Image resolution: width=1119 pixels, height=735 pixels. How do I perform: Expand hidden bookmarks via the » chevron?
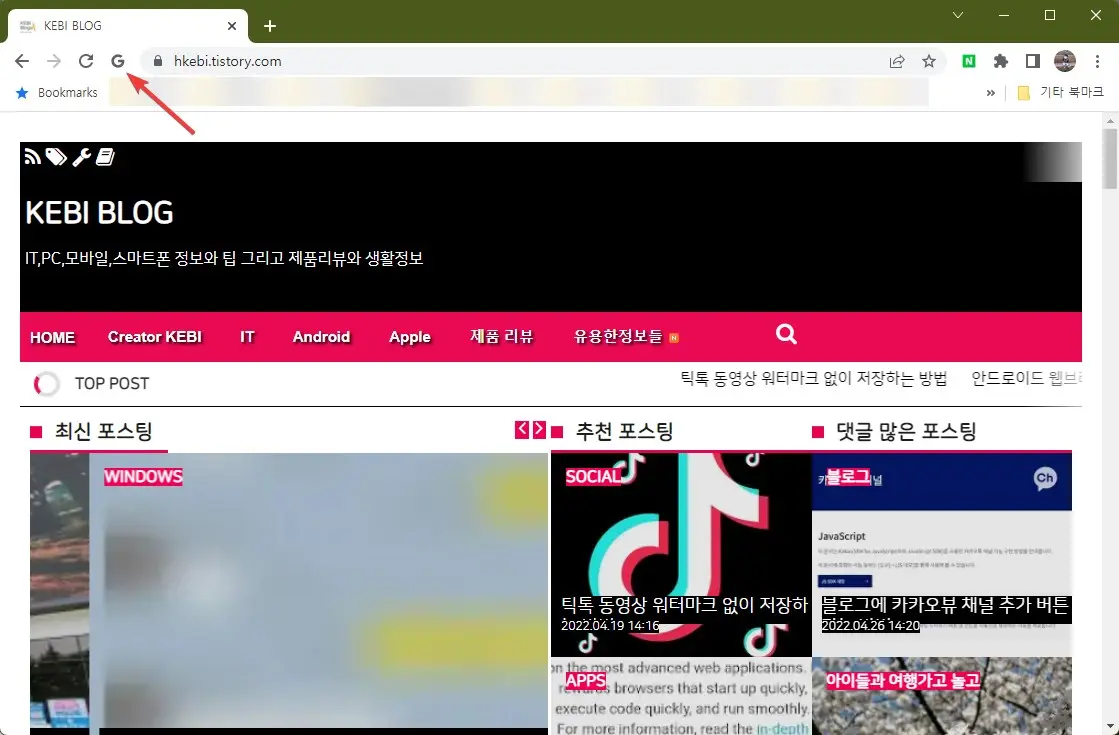click(991, 92)
